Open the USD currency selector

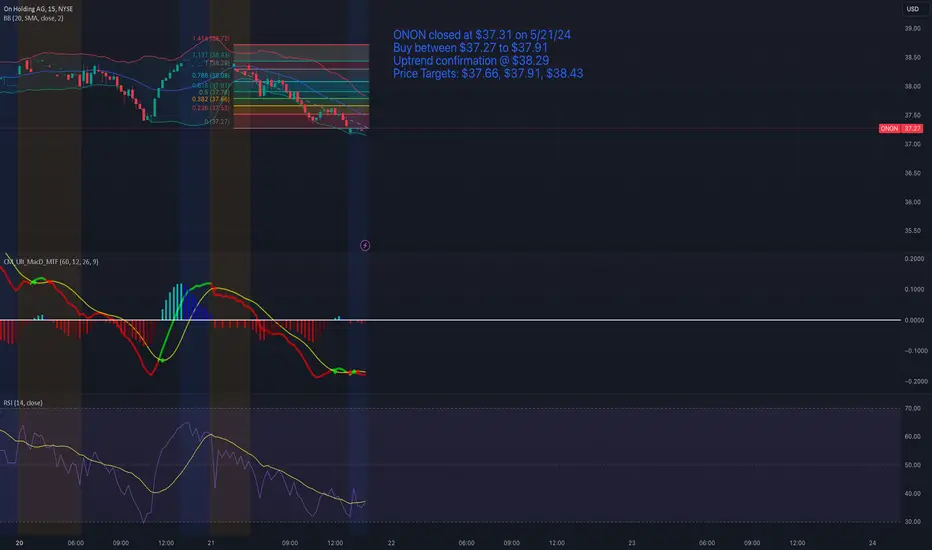[912, 9]
